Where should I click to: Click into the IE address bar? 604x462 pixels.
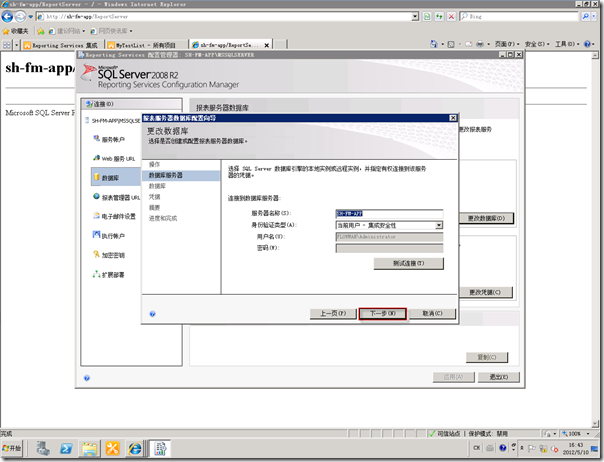point(223,16)
